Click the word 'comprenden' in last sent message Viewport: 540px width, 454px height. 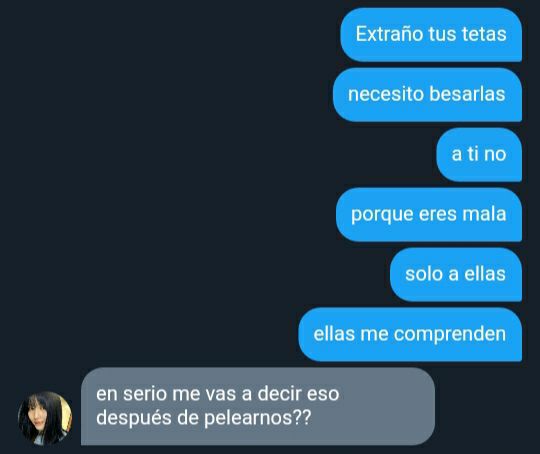(450, 334)
